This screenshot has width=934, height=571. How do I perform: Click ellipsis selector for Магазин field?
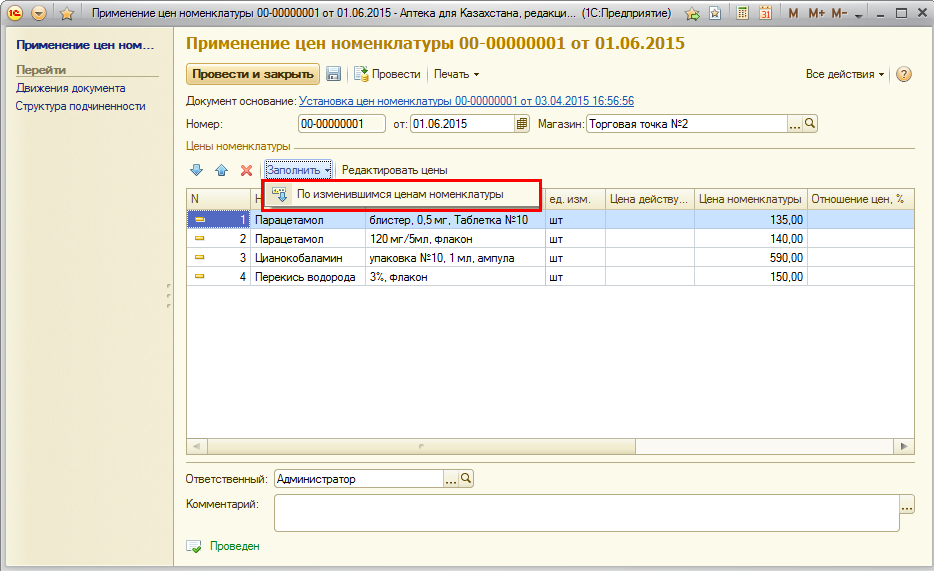pos(795,124)
